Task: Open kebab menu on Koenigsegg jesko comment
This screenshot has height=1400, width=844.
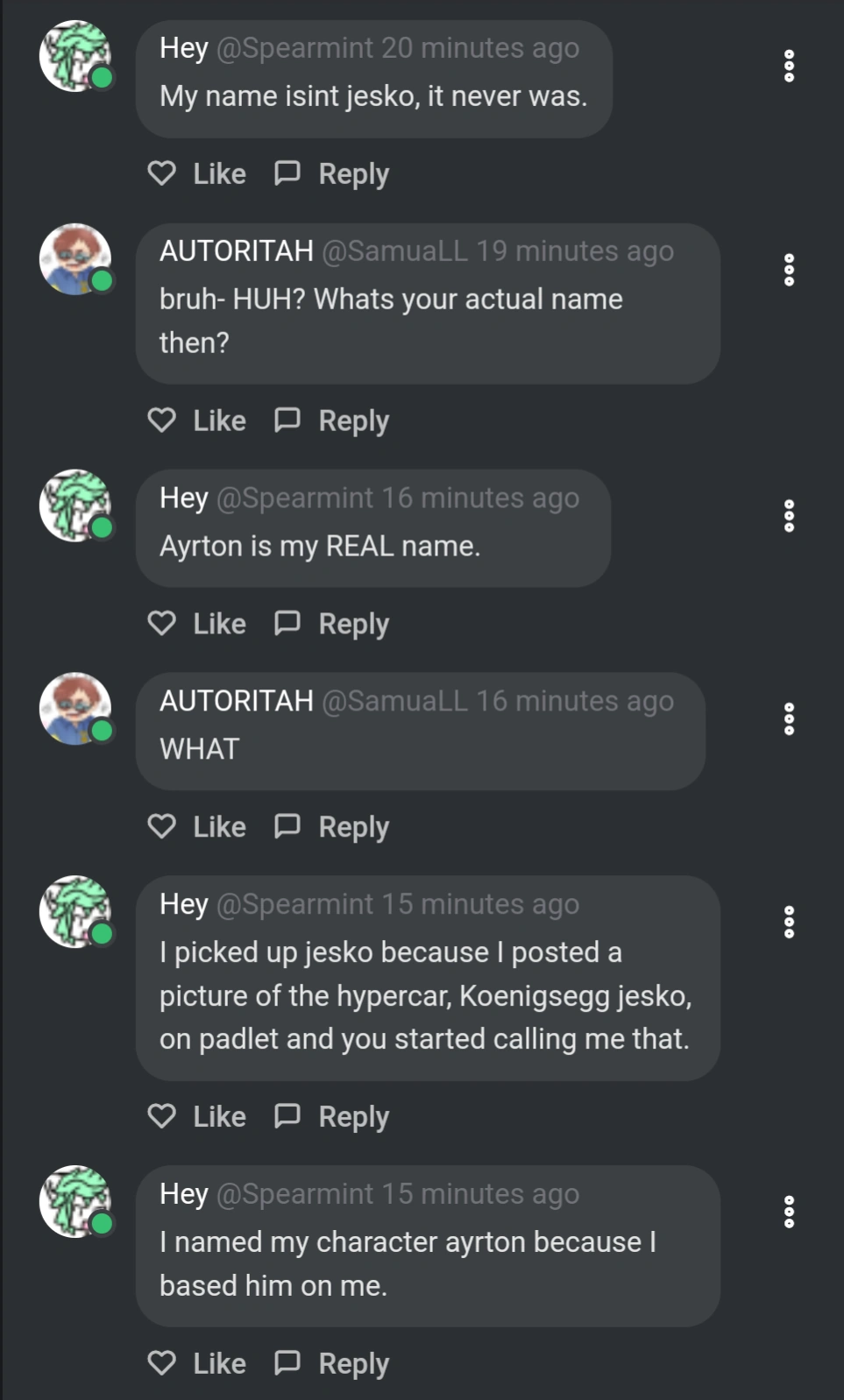Action: click(789, 923)
